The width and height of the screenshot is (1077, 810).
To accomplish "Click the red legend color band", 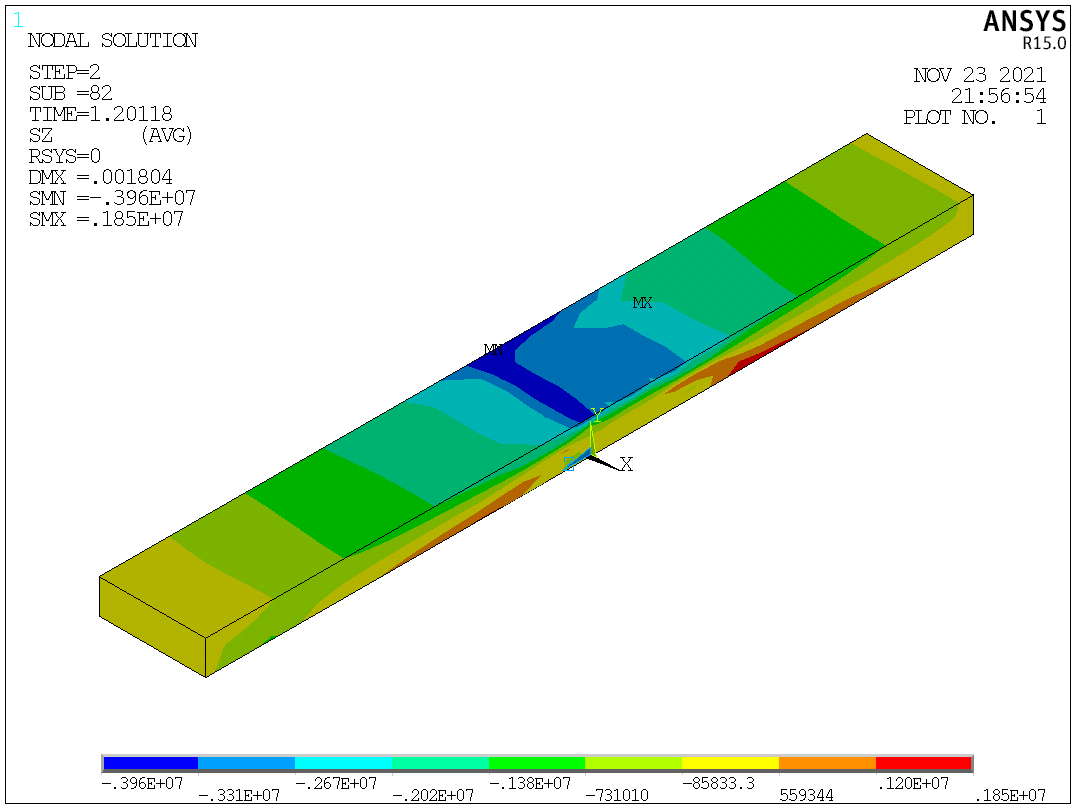I will [x=923, y=764].
